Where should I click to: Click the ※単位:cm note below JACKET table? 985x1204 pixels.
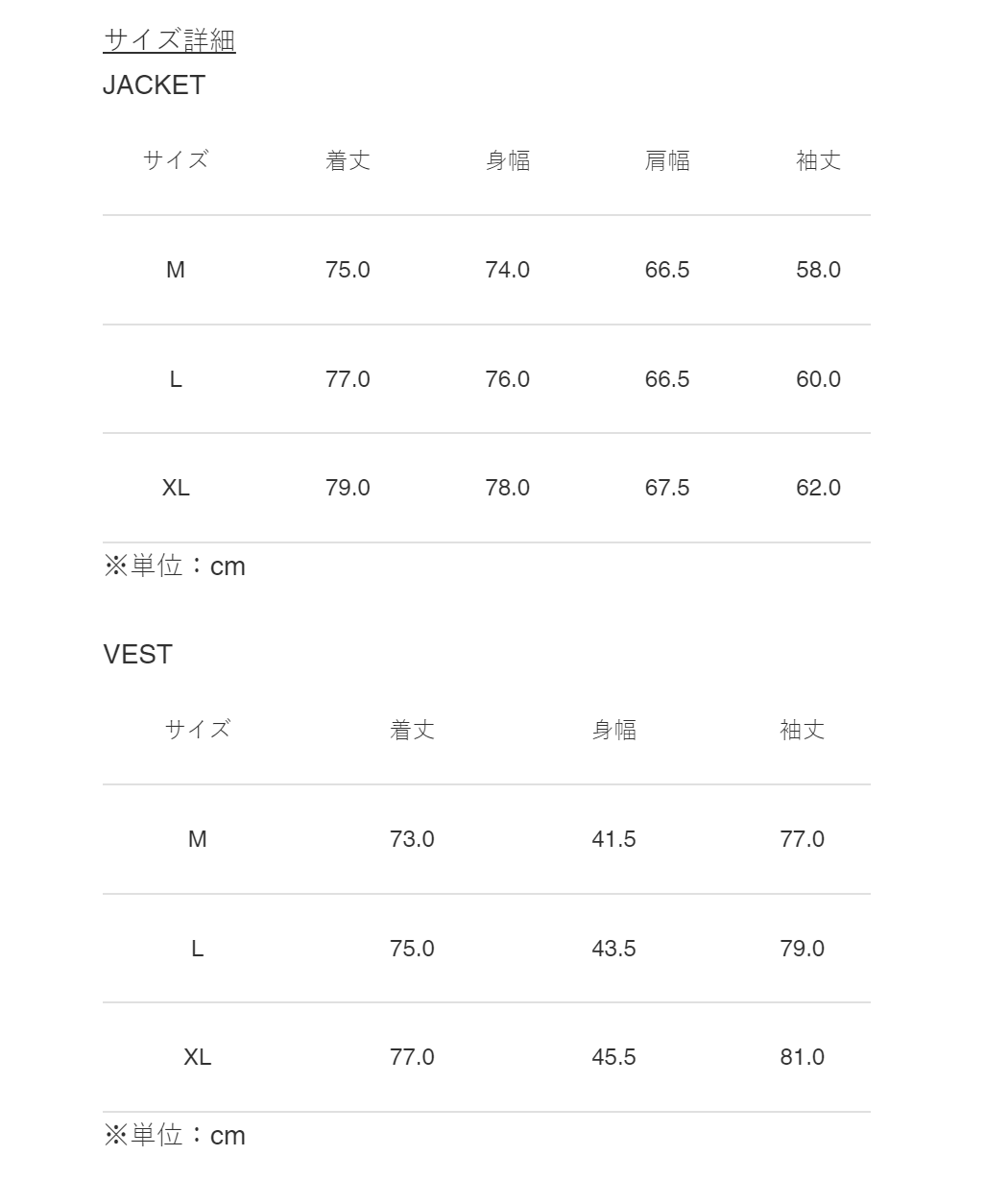click(175, 566)
